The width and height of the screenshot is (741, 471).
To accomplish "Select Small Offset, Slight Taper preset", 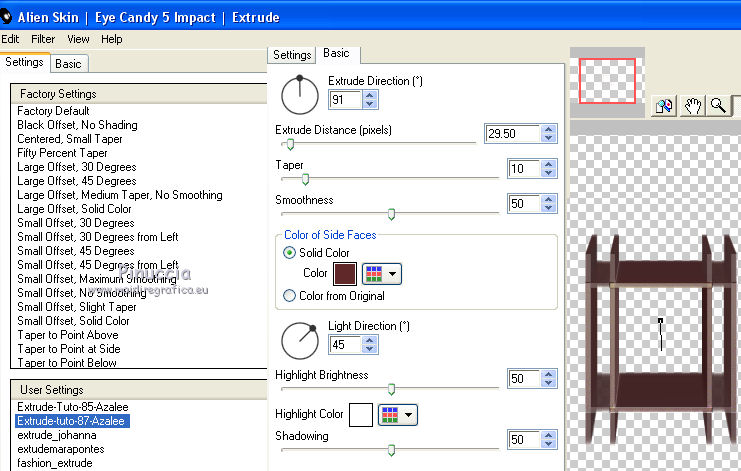I will pos(77,307).
